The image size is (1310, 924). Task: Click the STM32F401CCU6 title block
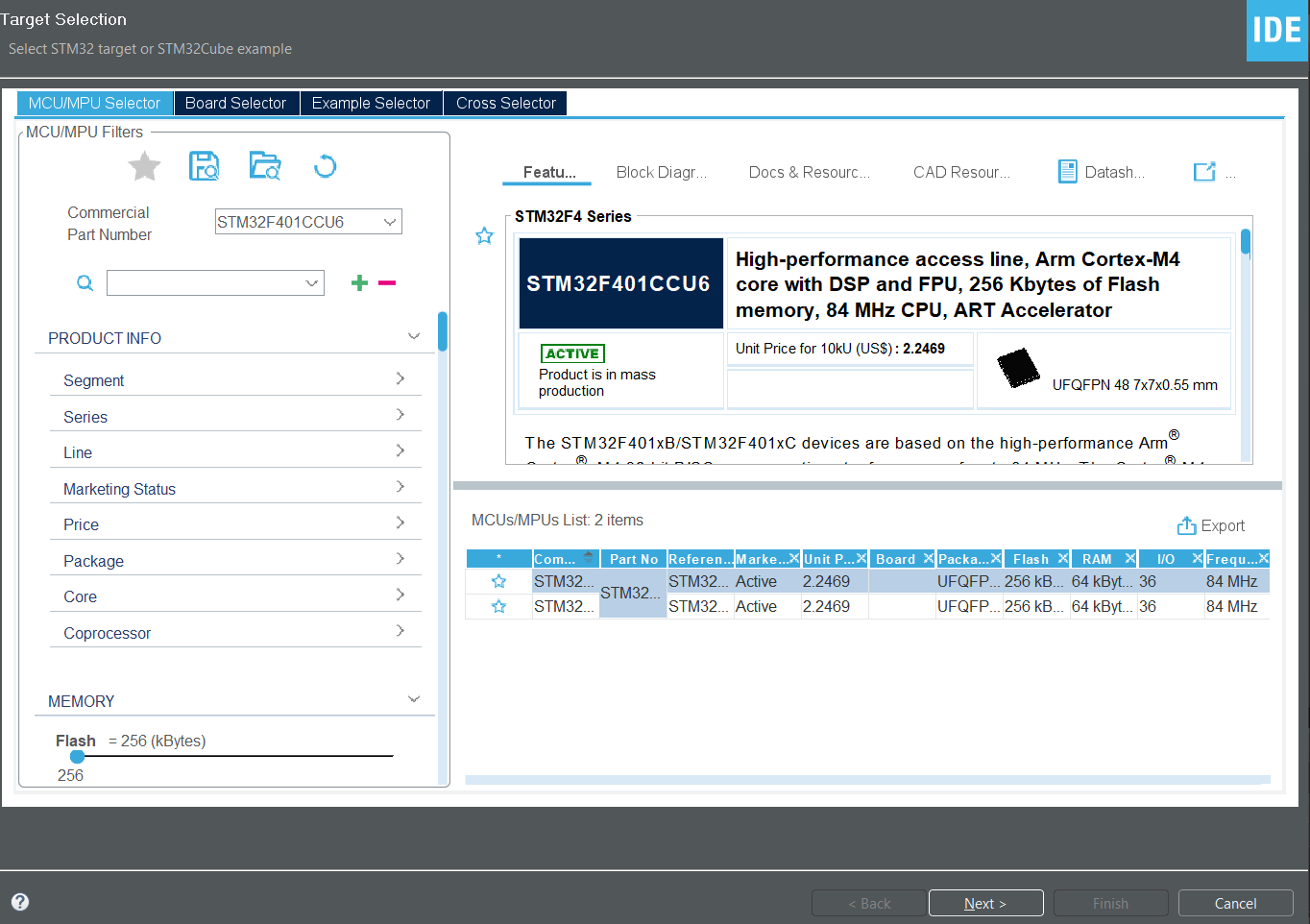coord(621,283)
